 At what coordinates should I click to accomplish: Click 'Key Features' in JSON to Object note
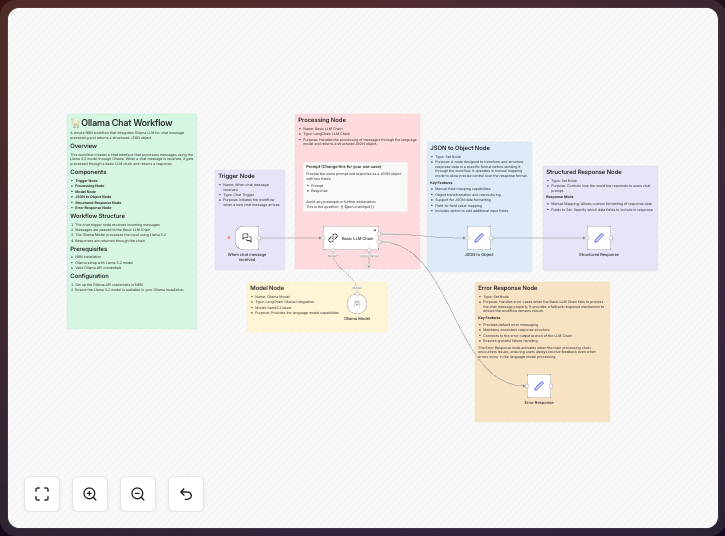441,183
